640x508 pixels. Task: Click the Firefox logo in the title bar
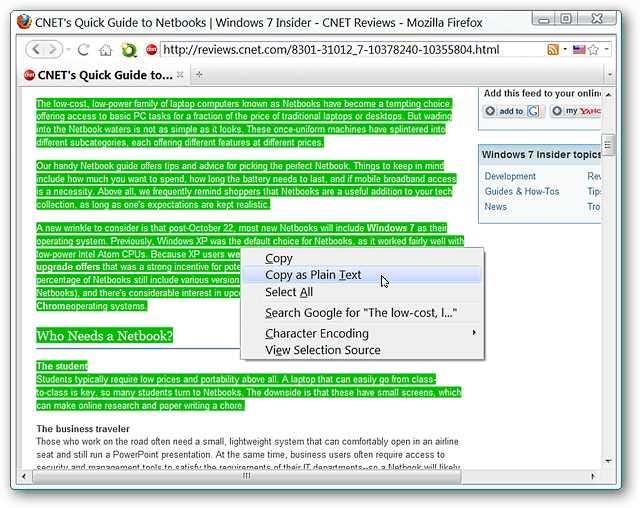coord(24,22)
